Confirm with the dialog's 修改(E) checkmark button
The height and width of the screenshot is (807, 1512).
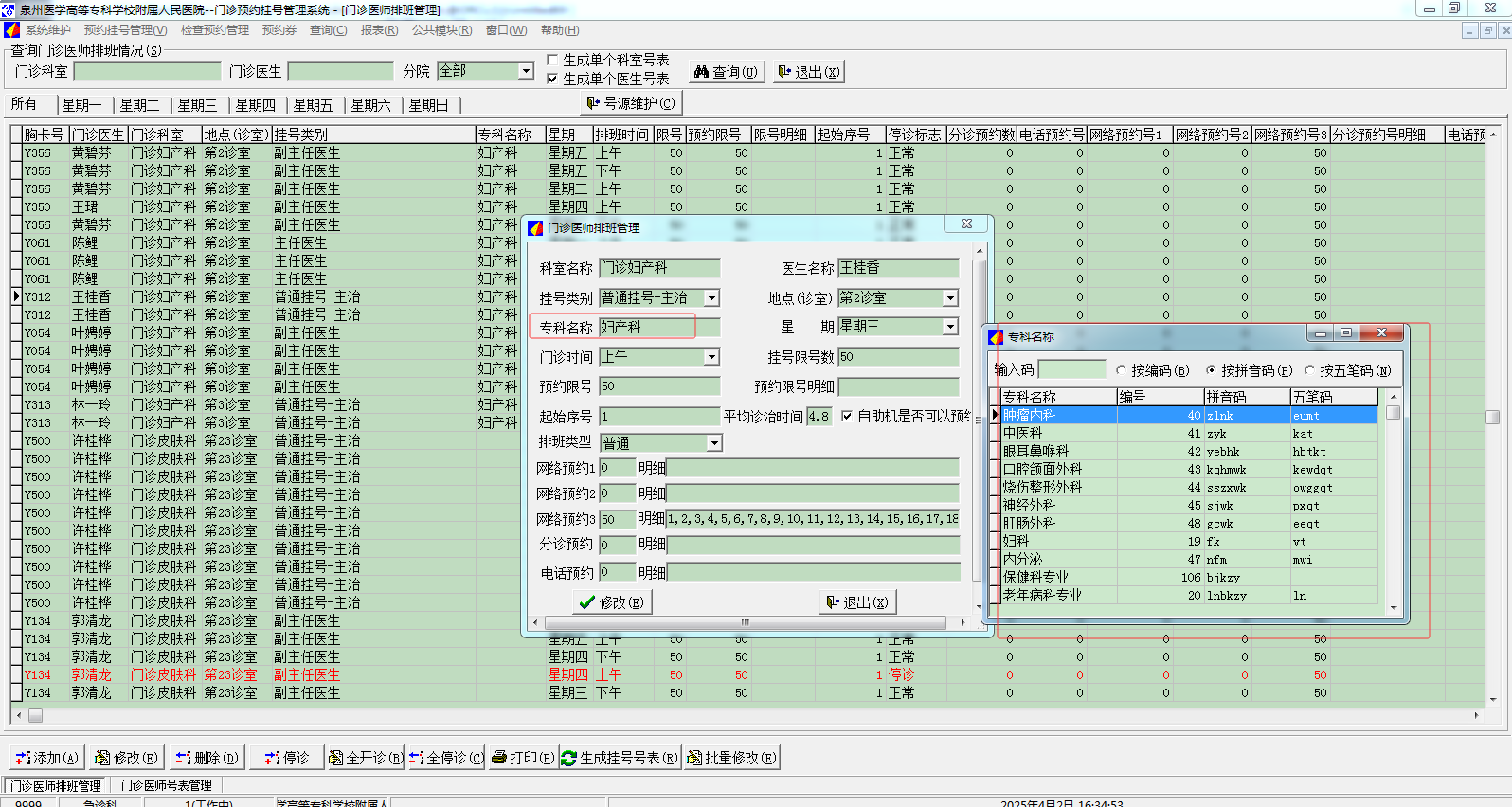pyautogui.click(x=612, y=602)
